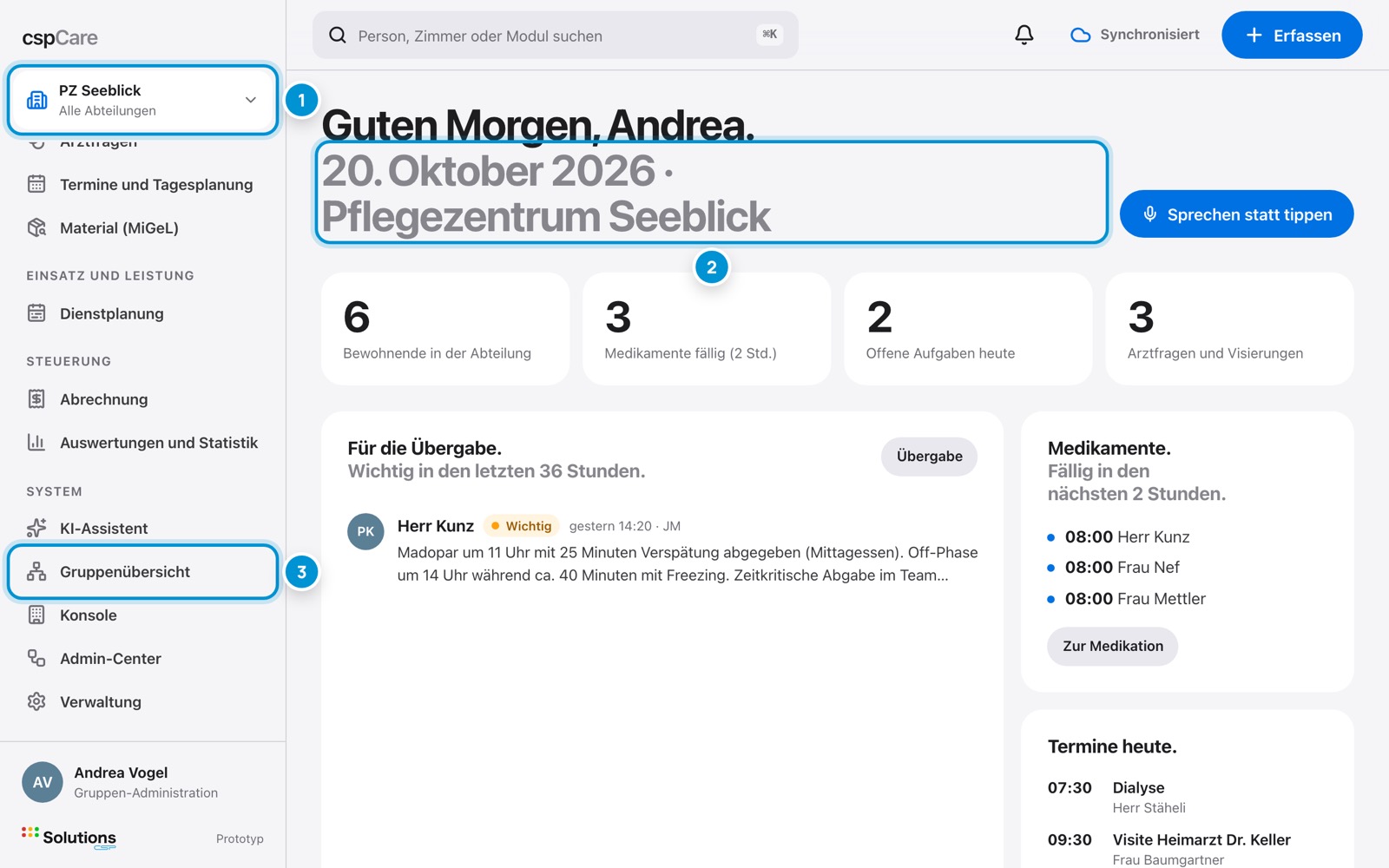Open the Arztfragen und Visierungen card
This screenshot has width=1389, height=868.
point(1229,329)
